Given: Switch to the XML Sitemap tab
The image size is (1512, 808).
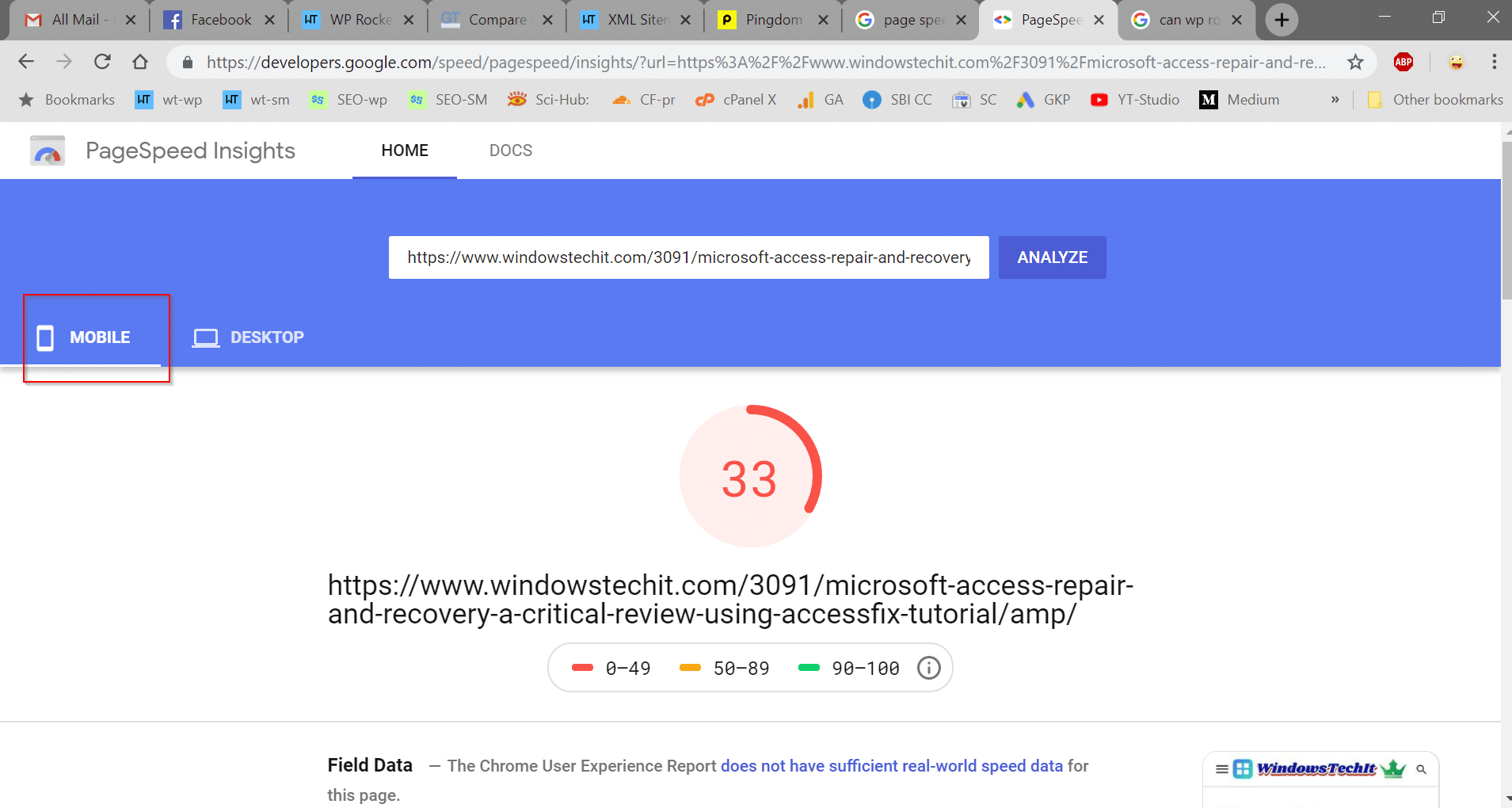Looking at the screenshot, I should pos(635,20).
